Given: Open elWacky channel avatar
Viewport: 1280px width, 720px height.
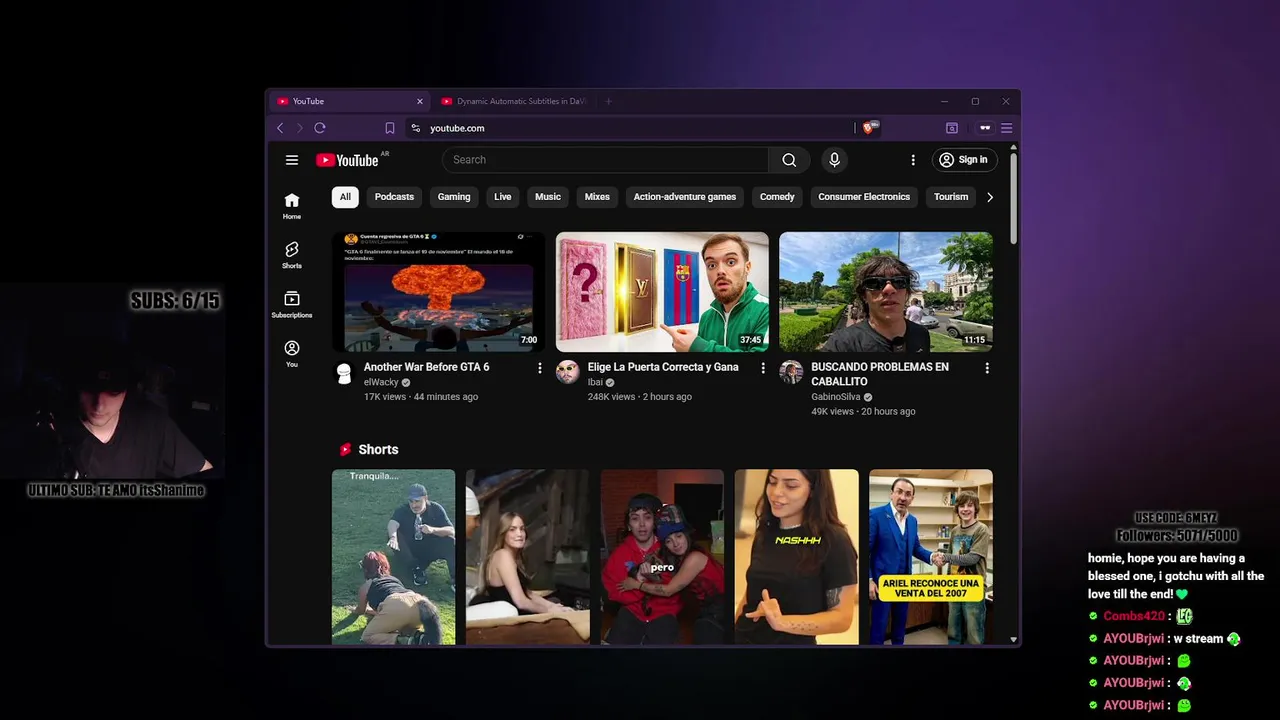Looking at the screenshot, I should click(344, 373).
